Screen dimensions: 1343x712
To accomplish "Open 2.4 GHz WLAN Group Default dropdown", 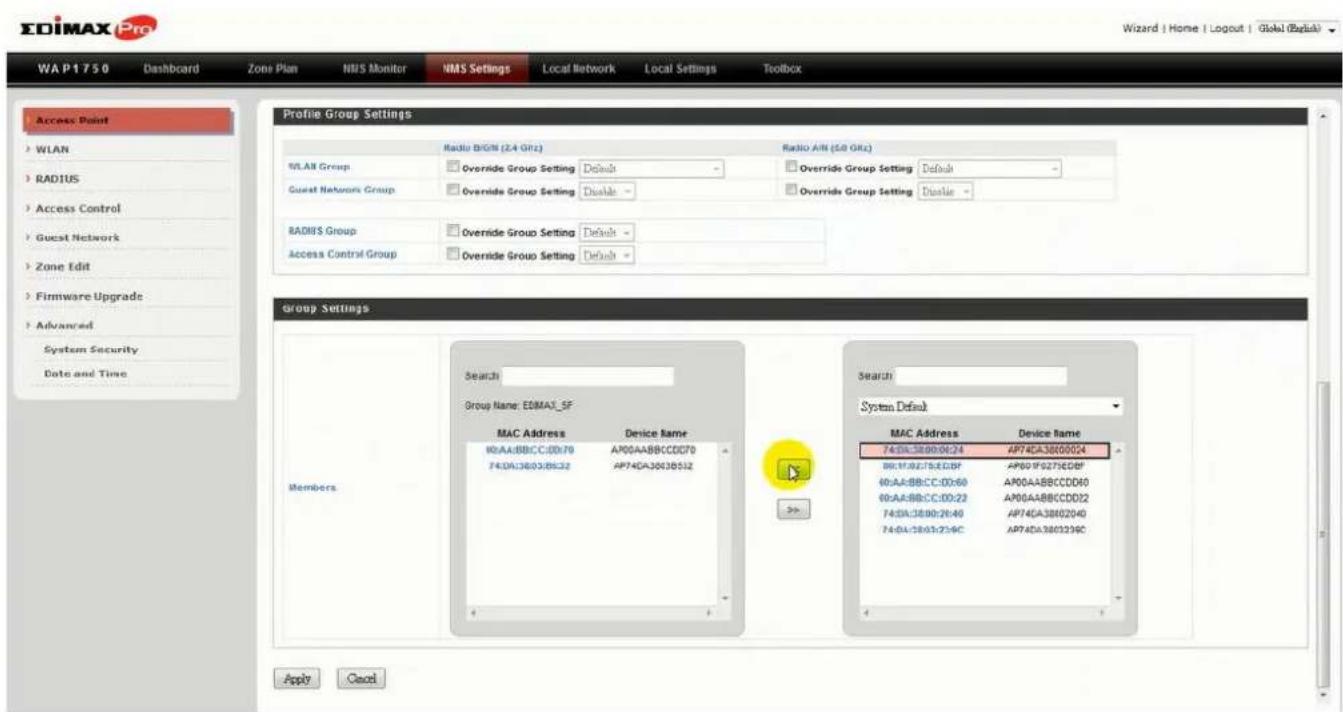I will [x=653, y=168].
